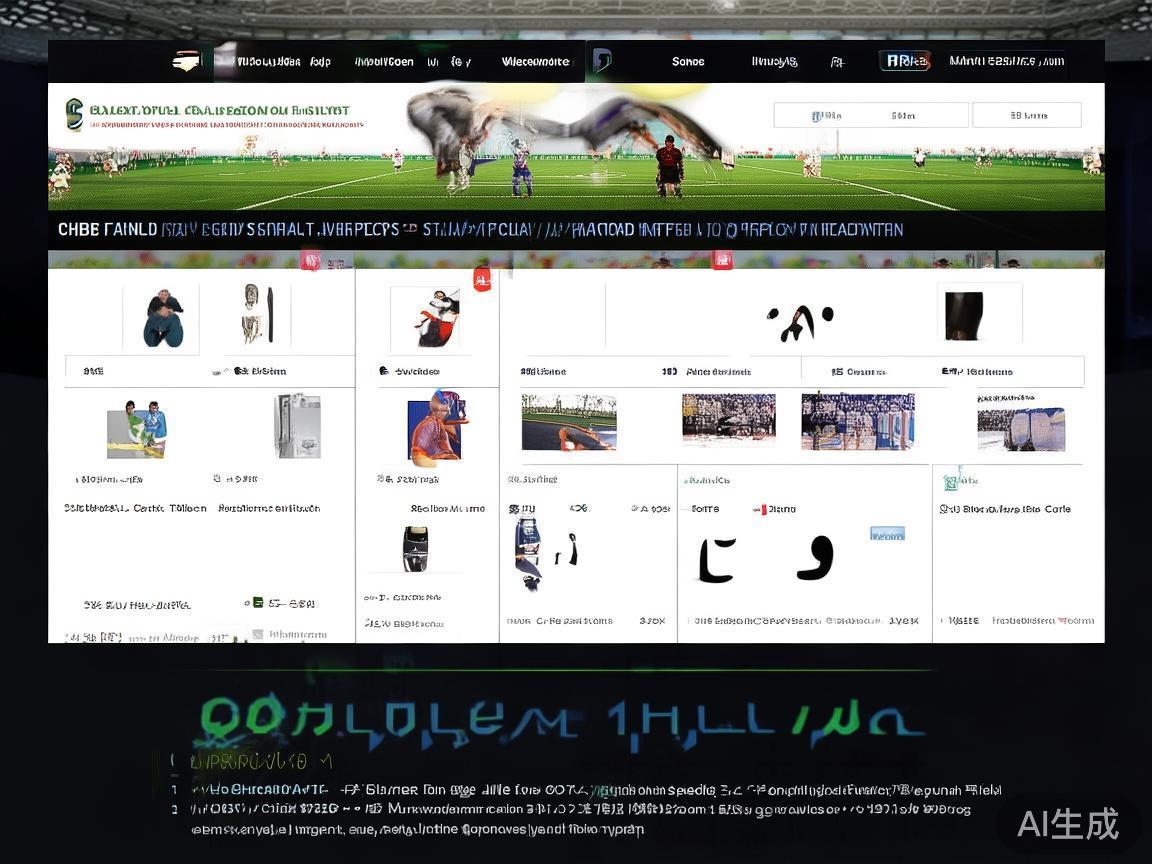The image size is (1152, 864).
Task: Click the green circular emblem beside the banner title
Action: point(74,113)
